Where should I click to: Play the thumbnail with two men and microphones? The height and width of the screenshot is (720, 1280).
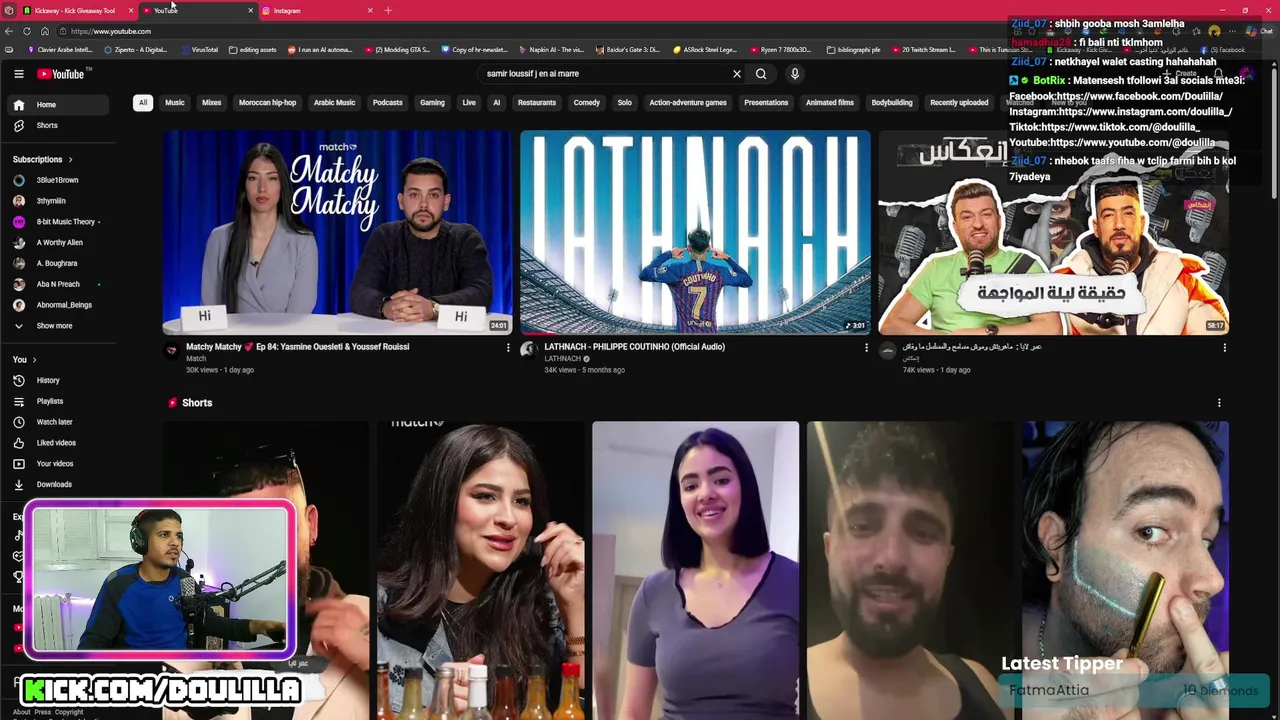click(1053, 232)
